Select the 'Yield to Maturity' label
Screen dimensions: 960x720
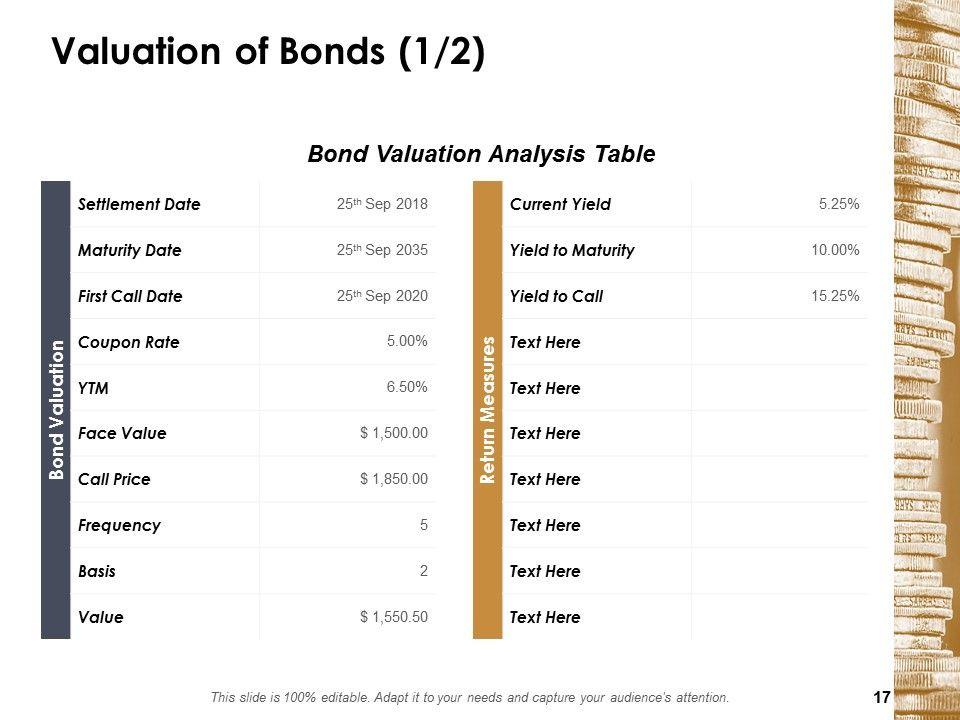click(572, 250)
